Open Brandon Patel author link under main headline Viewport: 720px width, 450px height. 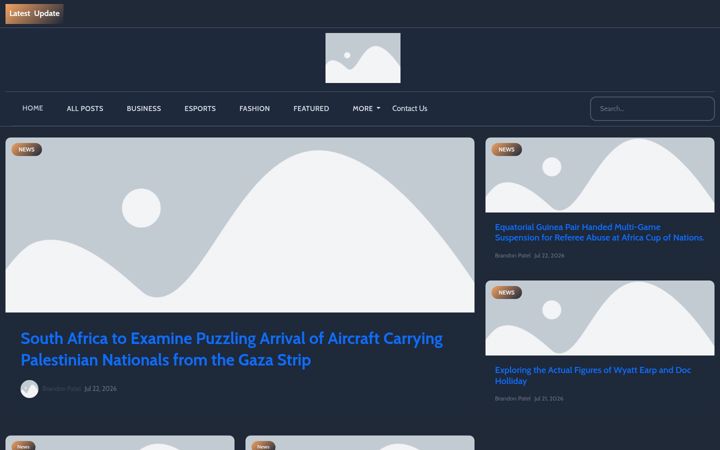[62, 388]
